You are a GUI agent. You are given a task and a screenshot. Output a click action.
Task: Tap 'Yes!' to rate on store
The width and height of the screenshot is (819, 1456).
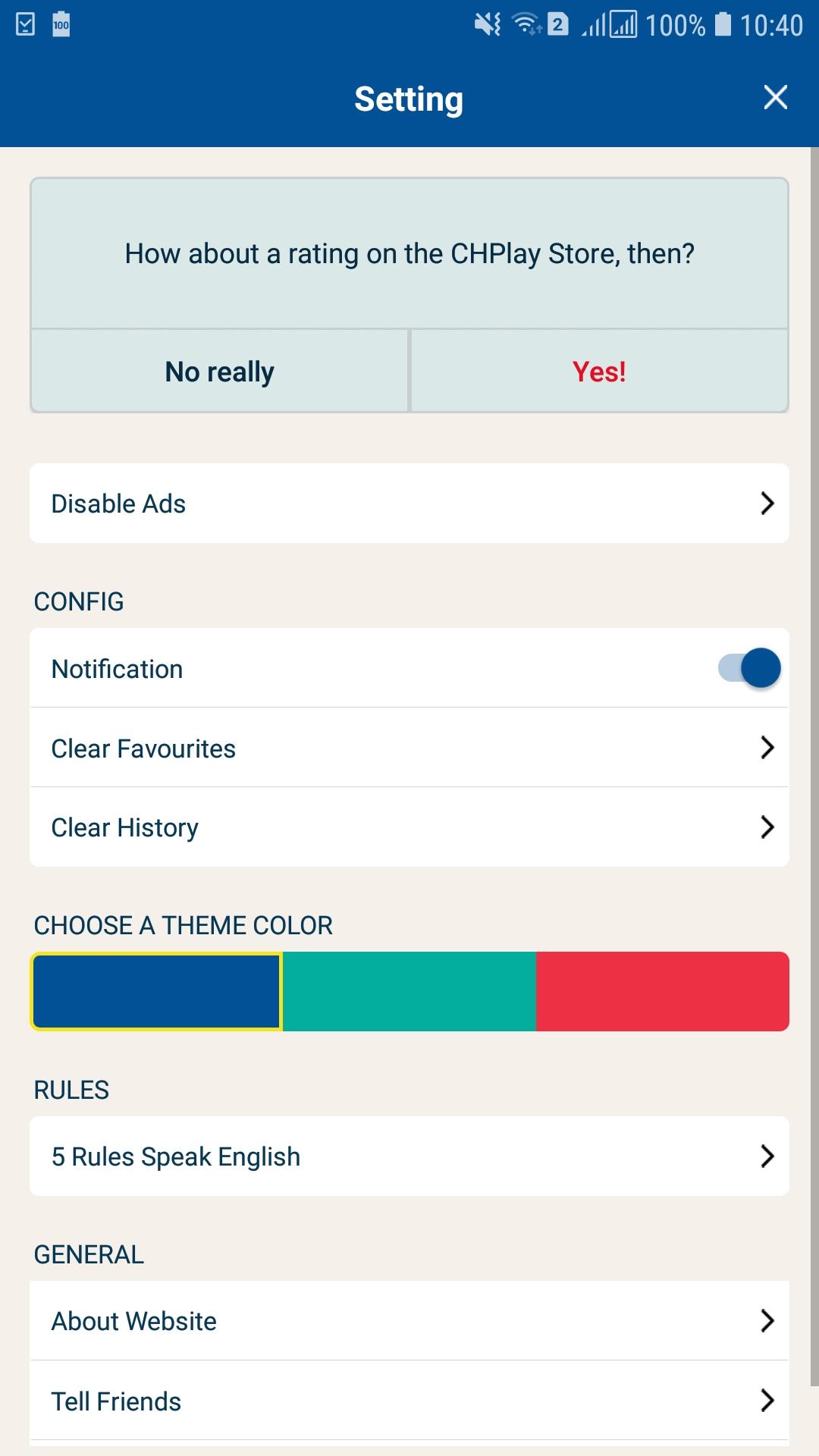point(599,372)
